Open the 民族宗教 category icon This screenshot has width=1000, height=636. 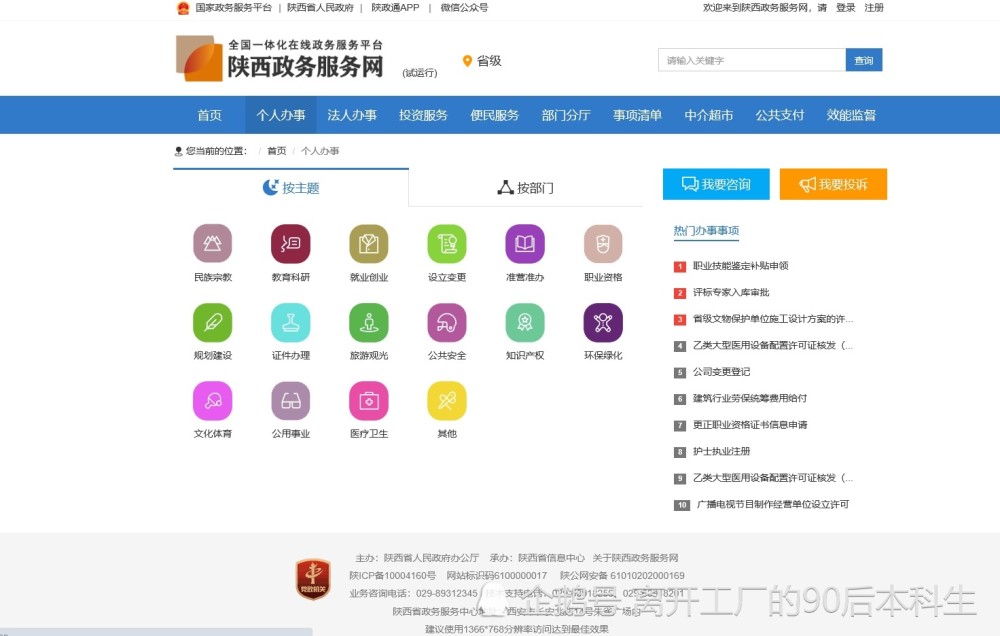point(212,243)
